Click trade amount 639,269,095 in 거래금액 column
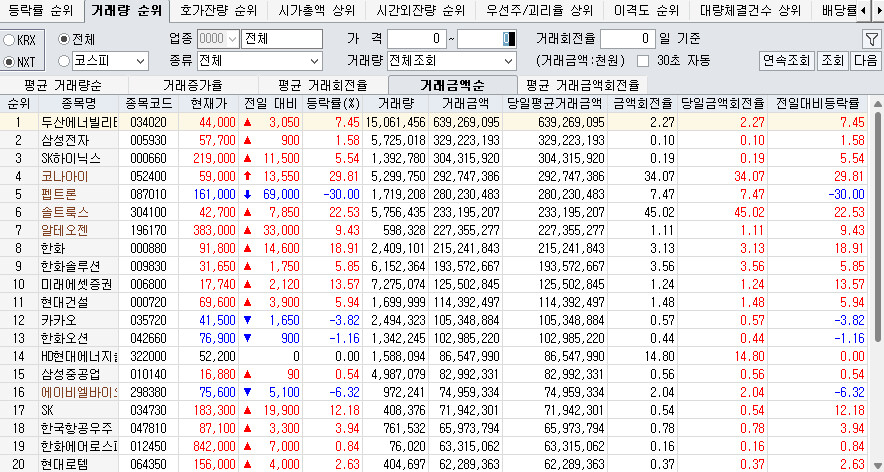Screen dimensions: 884x472 (466, 122)
